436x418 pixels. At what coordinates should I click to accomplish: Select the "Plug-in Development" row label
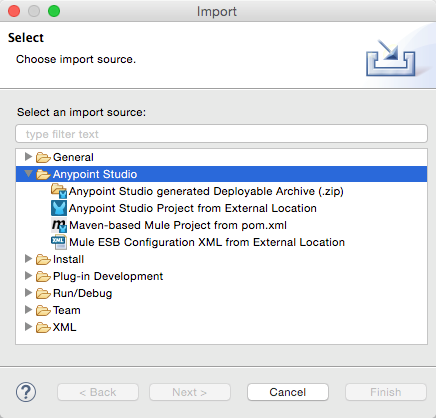108,276
